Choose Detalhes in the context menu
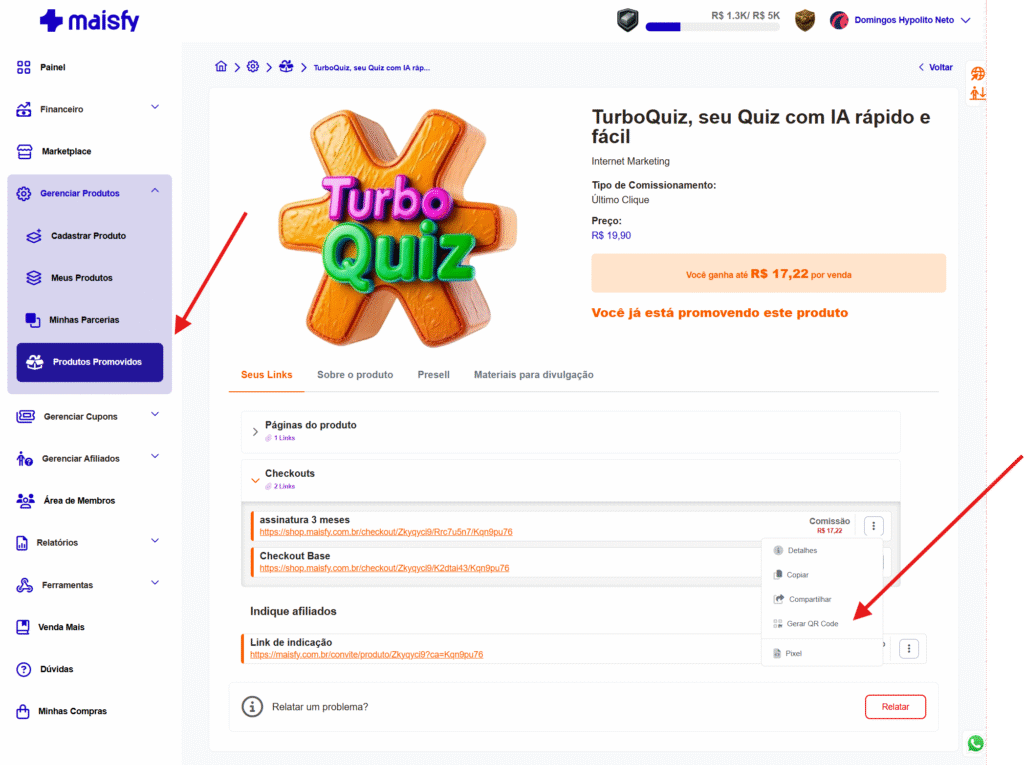This screenshot has height=765, width=1024. [x=795, y=551]
